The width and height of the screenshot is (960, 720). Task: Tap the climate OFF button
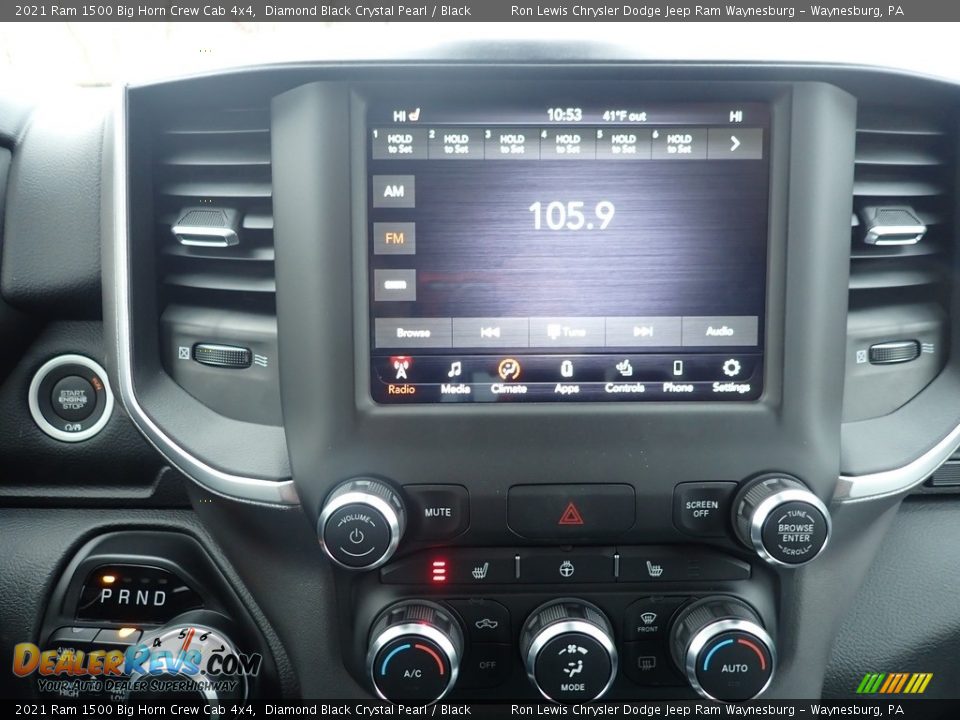click(x=487, y=665)
